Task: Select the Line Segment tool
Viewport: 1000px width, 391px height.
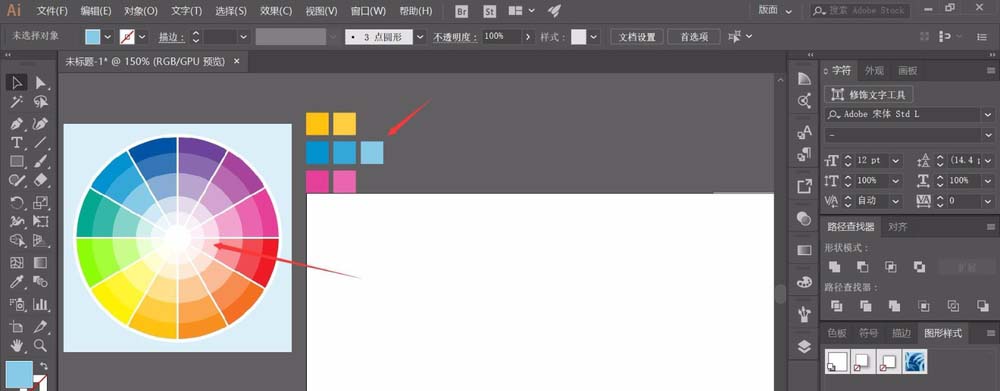Action: [x=40, y=142]
